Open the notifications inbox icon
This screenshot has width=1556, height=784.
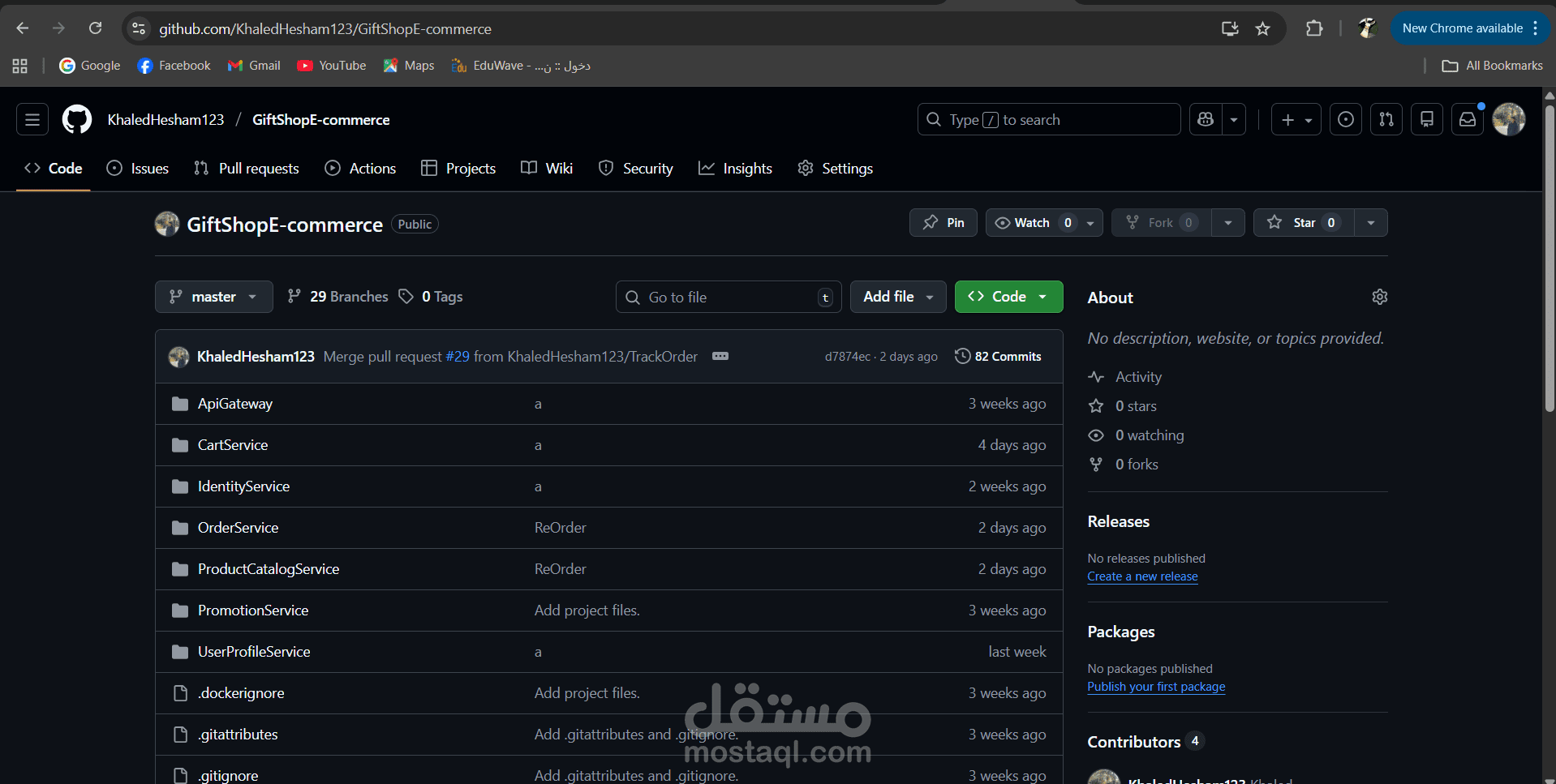point(1467,119)
